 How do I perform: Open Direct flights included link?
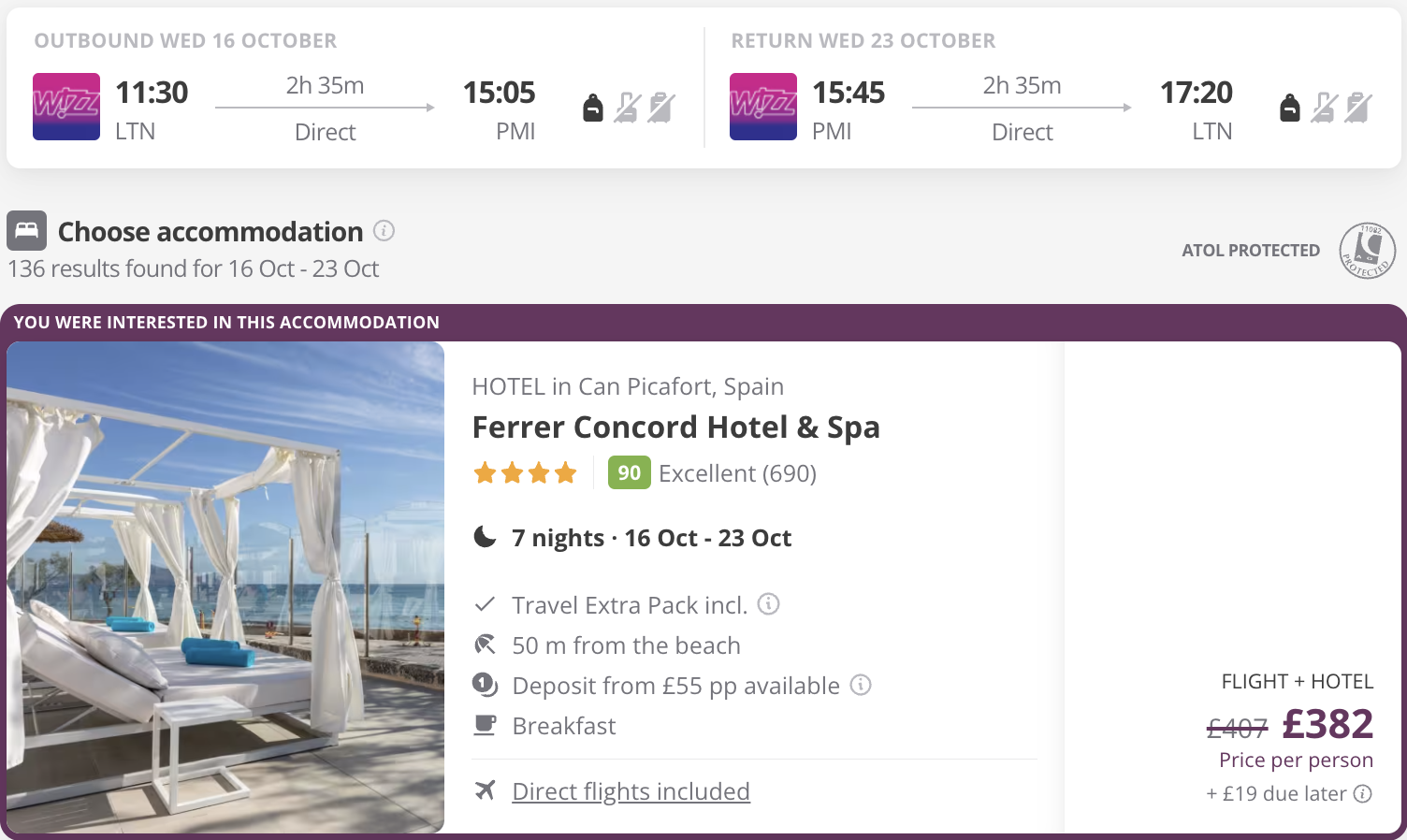coord(631,791)
